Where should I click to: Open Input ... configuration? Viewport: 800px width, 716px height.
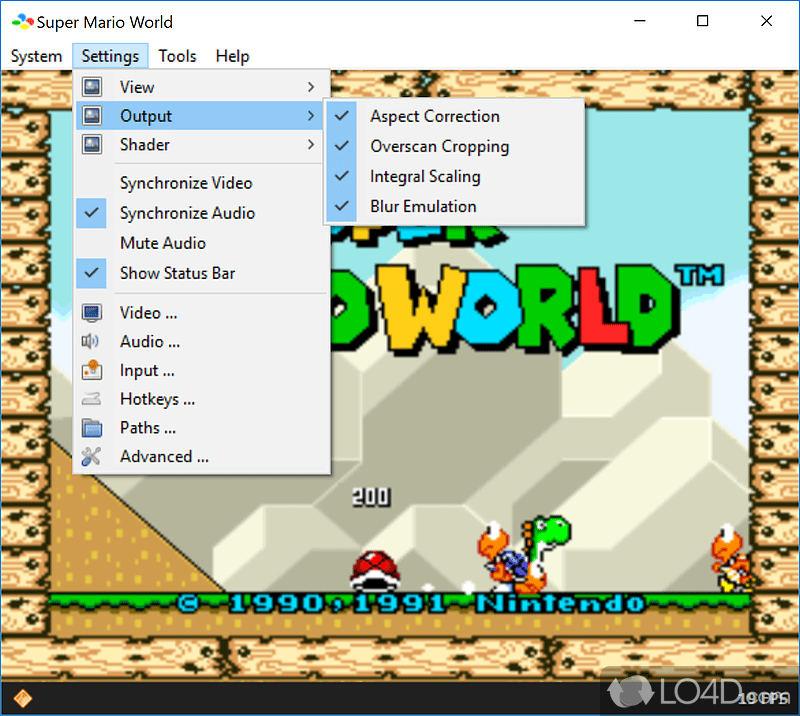(x=201, y=370)
